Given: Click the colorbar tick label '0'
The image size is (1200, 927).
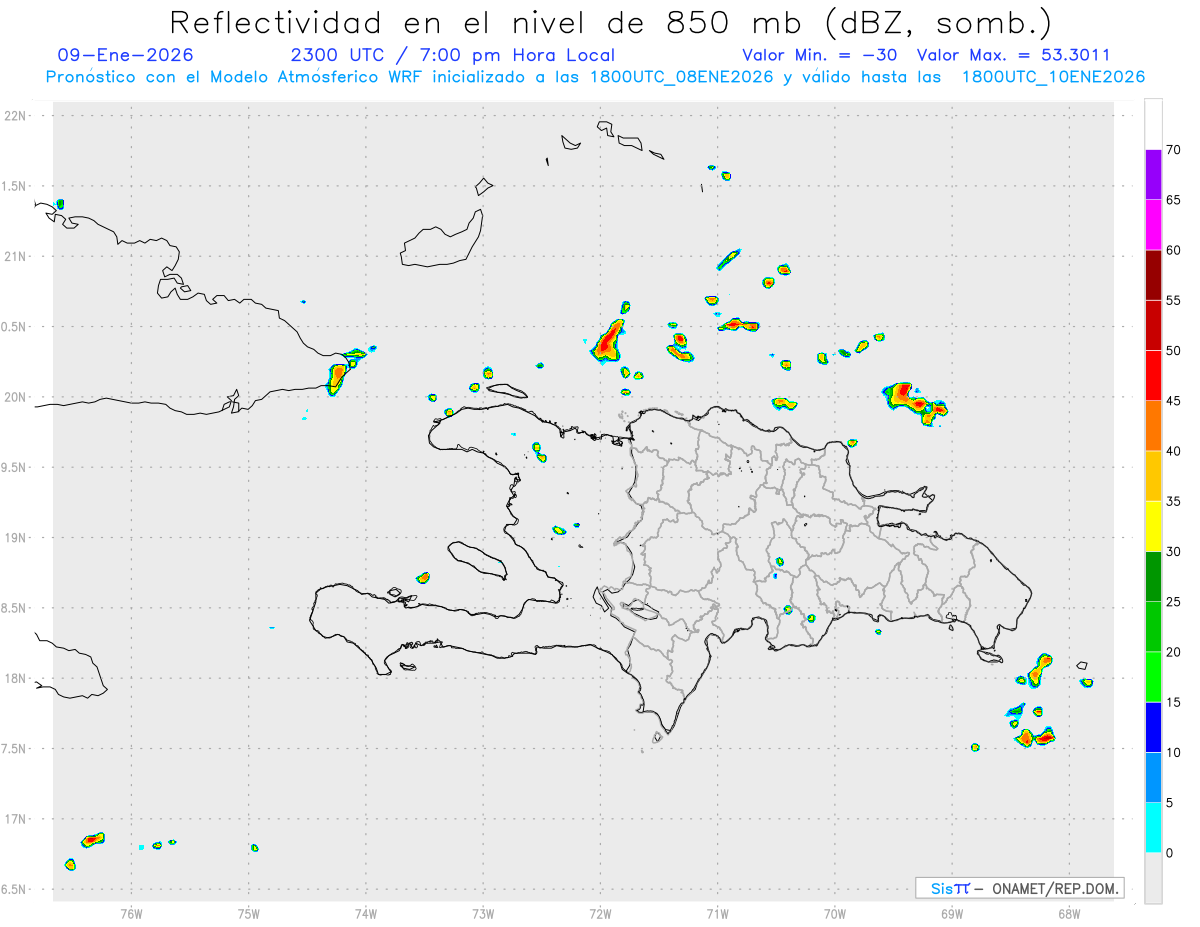Looking at the screenshot, I should tap(1170, 853).
